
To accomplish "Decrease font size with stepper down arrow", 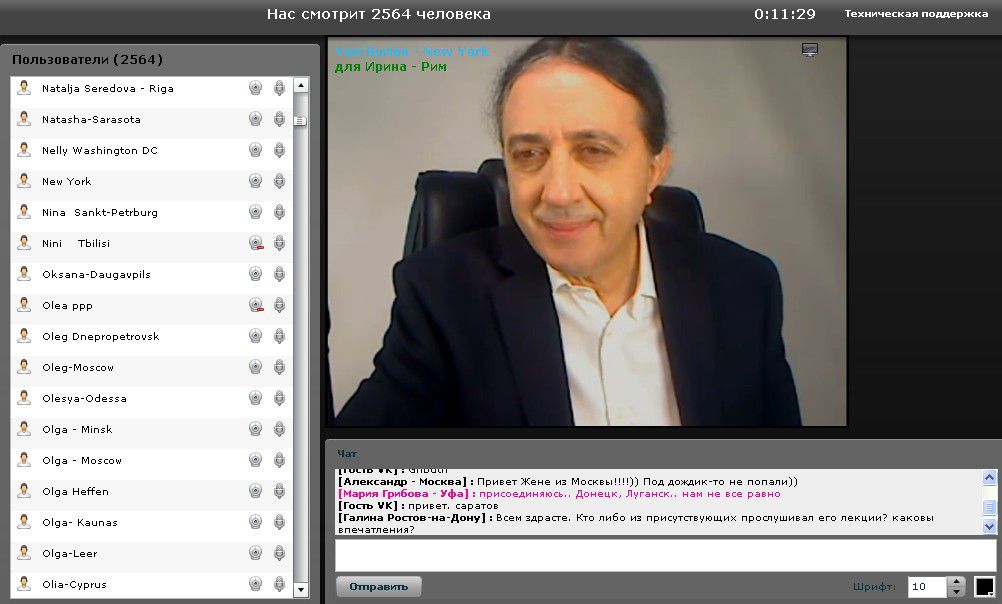I will tap(956, 592).
